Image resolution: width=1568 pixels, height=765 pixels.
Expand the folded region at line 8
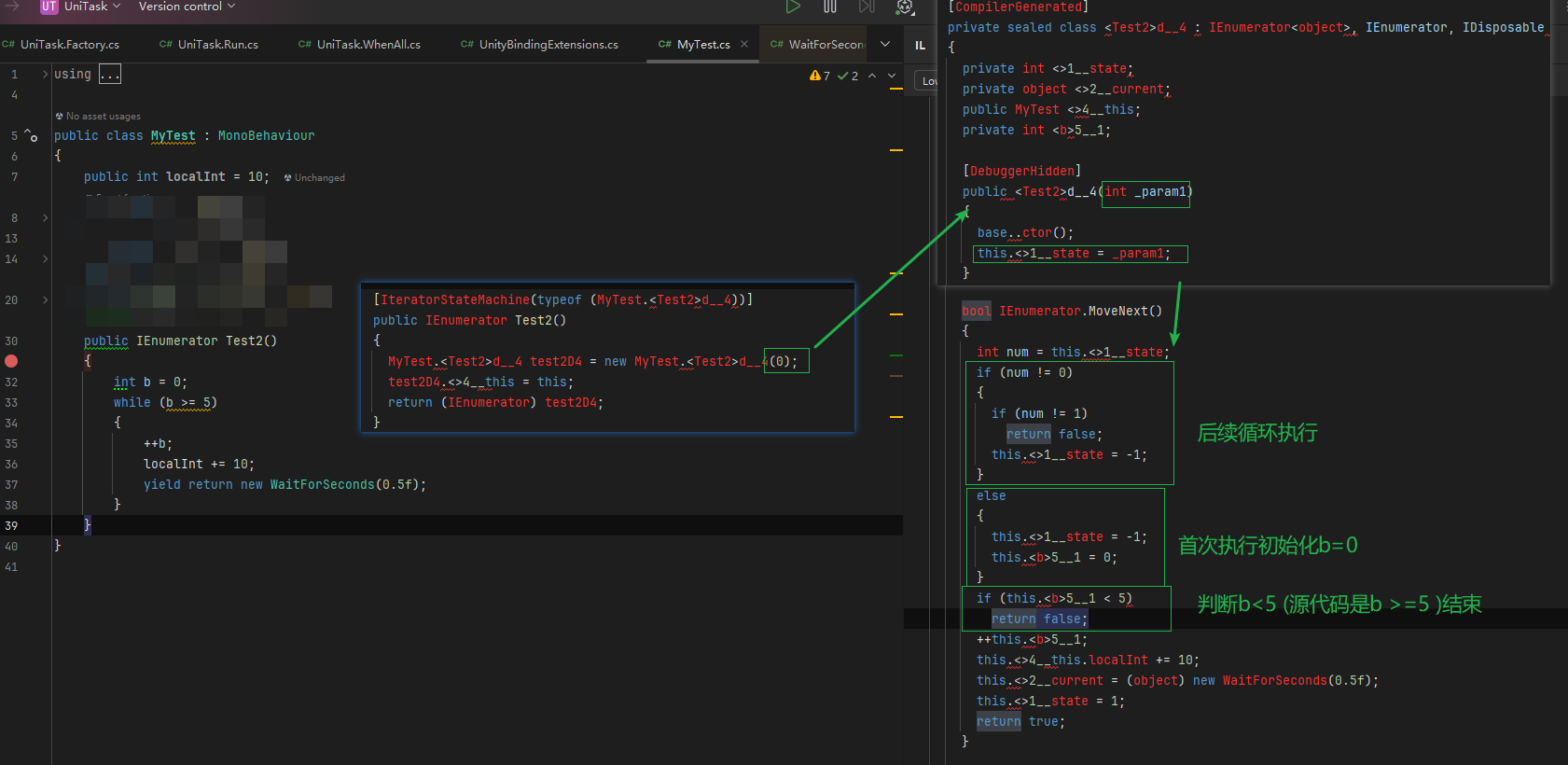[45, 217]
